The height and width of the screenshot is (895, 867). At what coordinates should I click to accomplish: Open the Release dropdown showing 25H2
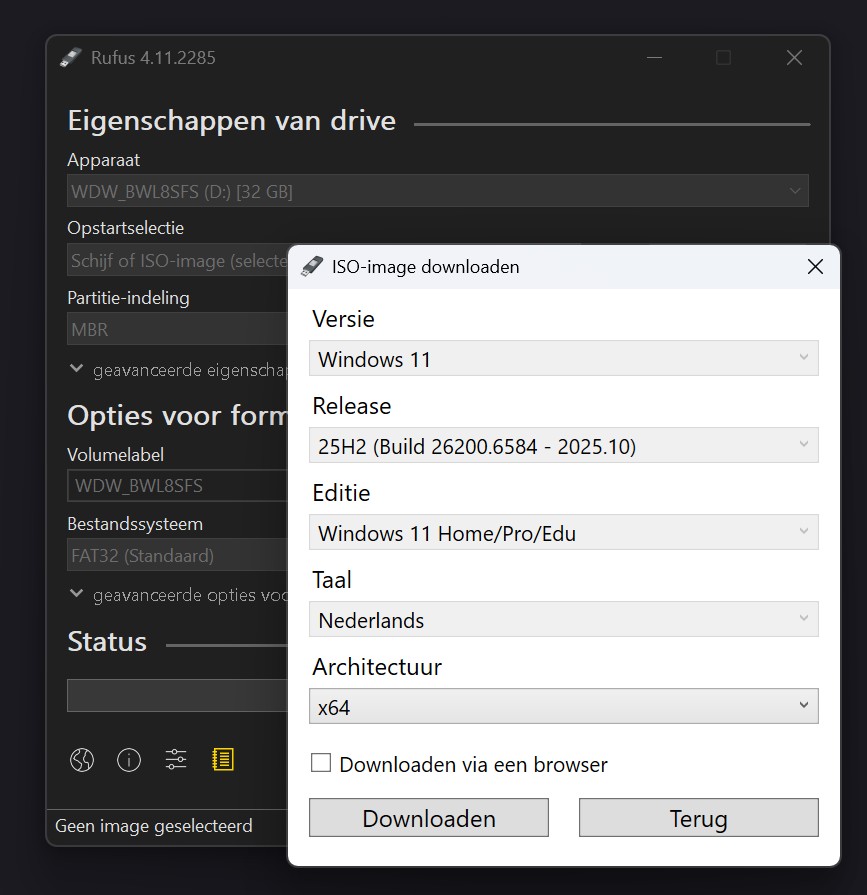[x=563, y=445]
